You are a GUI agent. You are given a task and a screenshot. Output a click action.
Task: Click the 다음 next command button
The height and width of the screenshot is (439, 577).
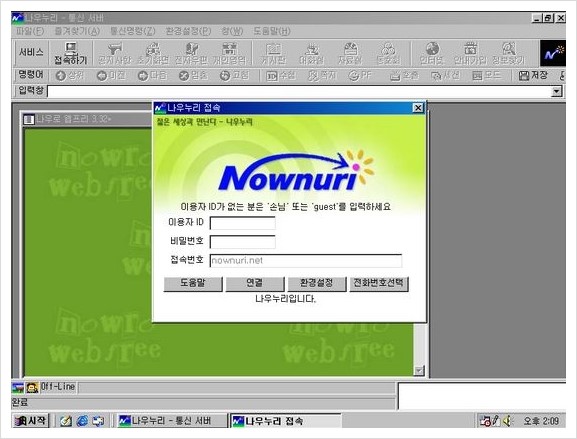click(x=152, y=75)
